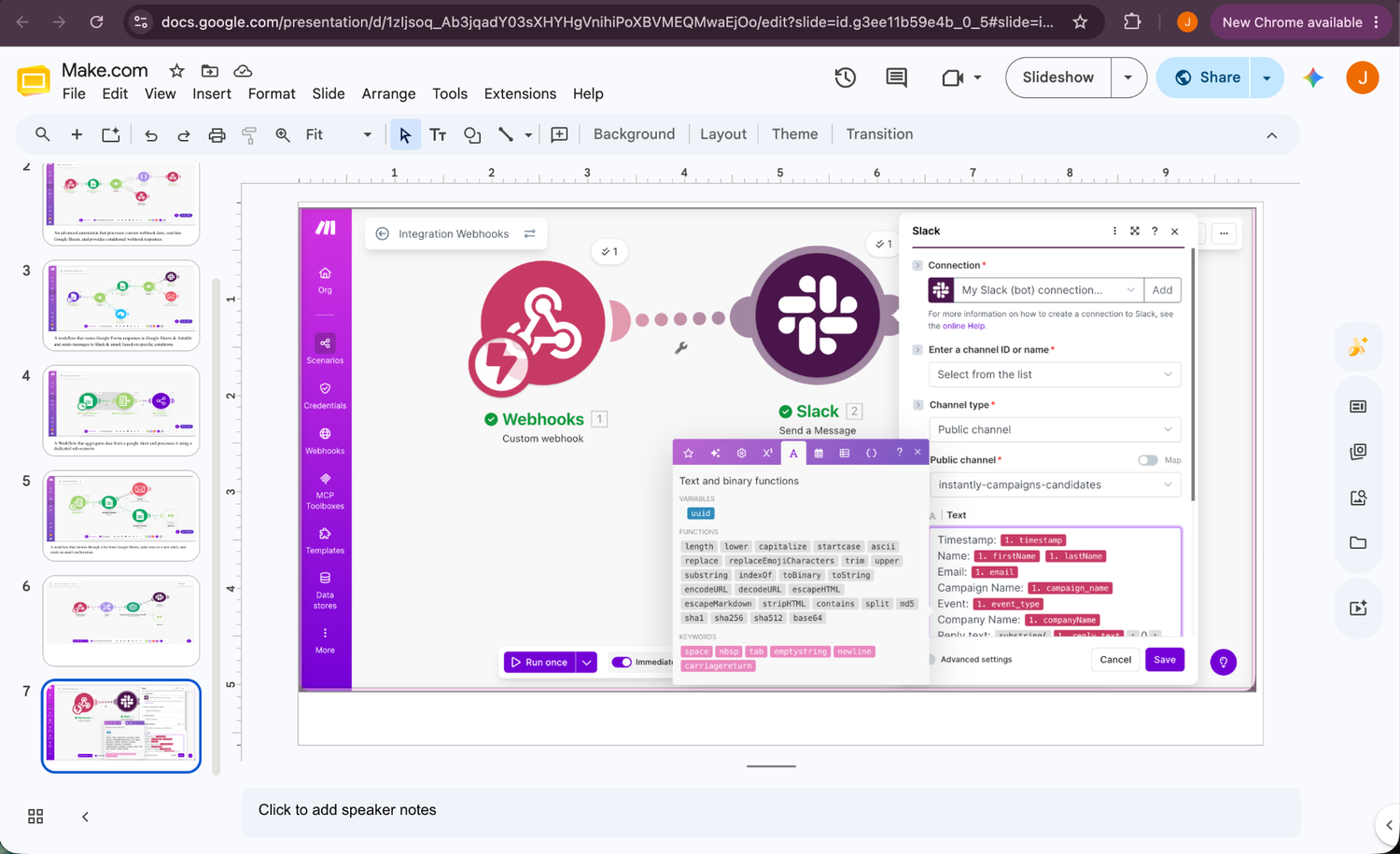Image resolution: width=1400 pixels, height=854 pixels.
Task: Open the Format menu
Action: pos(272,93)
